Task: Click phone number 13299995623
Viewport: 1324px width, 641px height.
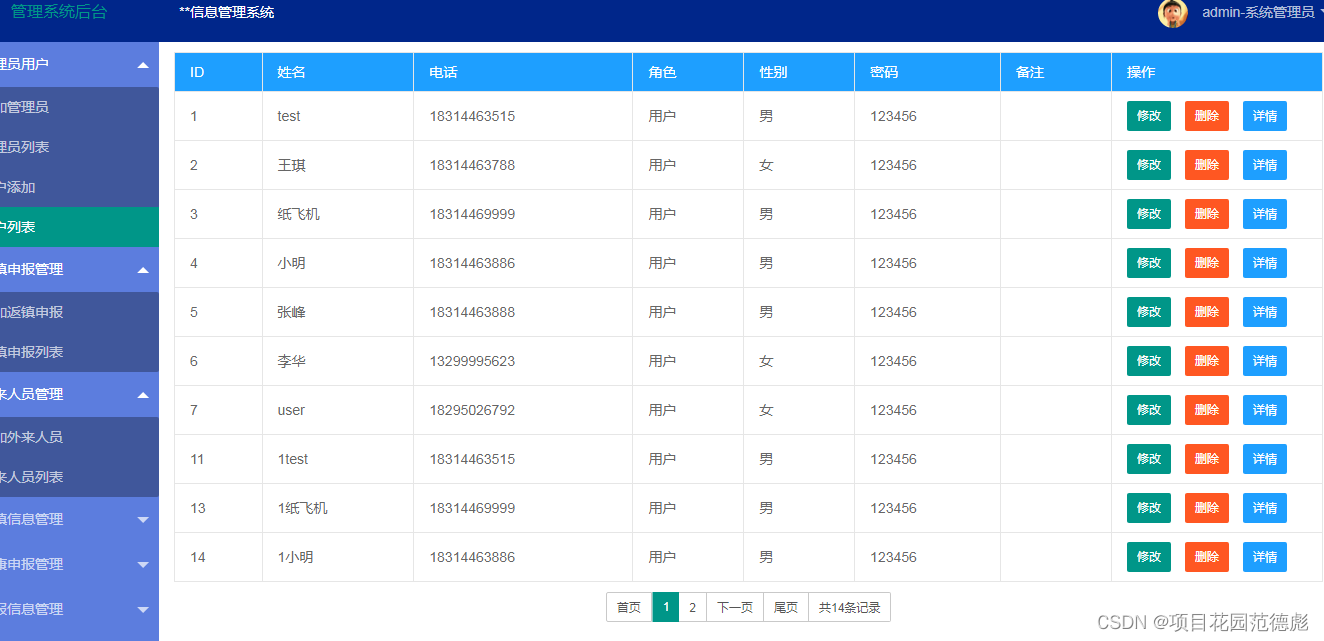Action: click(472, 361)
